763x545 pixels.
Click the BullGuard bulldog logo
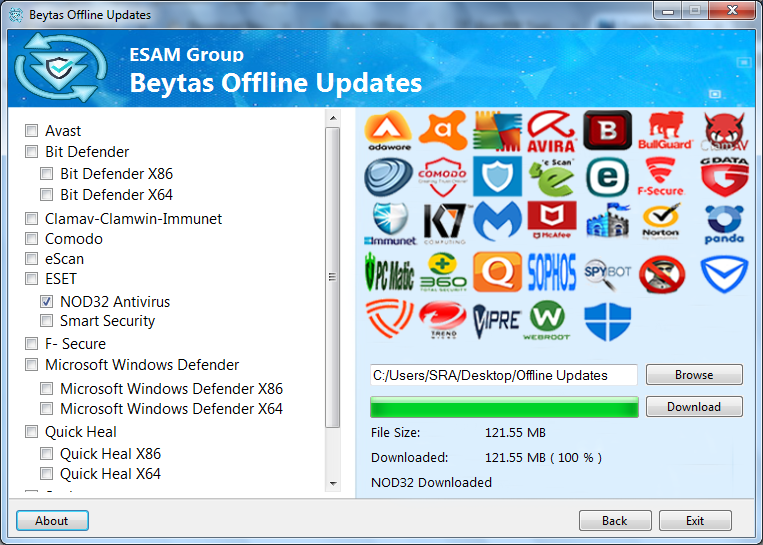[665, 130]
